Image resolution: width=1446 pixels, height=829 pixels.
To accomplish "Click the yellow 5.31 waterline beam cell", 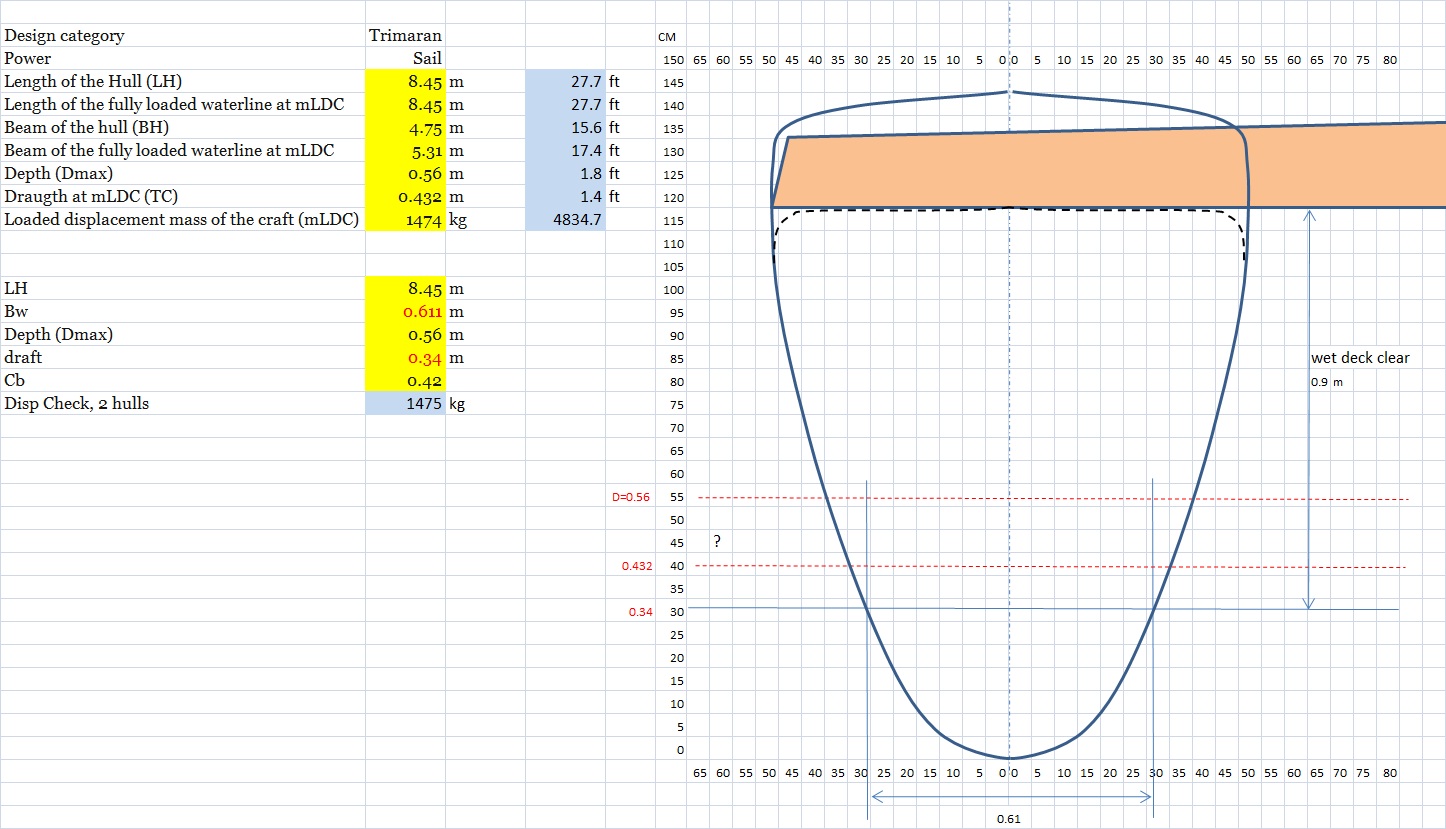I will pyautogui.click(x=405, y=151).
